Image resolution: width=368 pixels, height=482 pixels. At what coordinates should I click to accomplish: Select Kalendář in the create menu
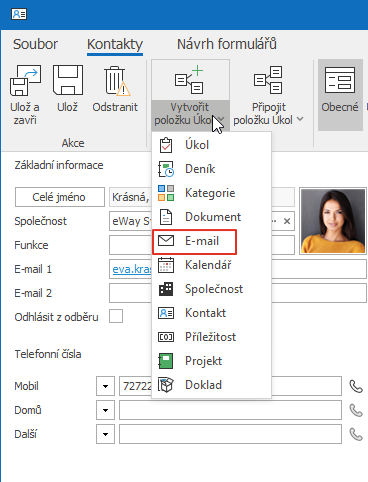pyautogui.click(x=212, y=265)
